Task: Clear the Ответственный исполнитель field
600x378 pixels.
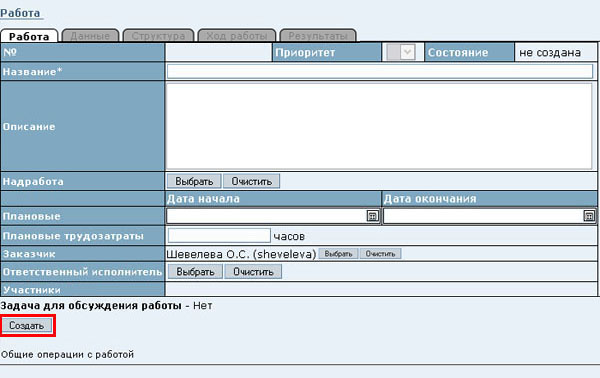Action: point(253,272)
